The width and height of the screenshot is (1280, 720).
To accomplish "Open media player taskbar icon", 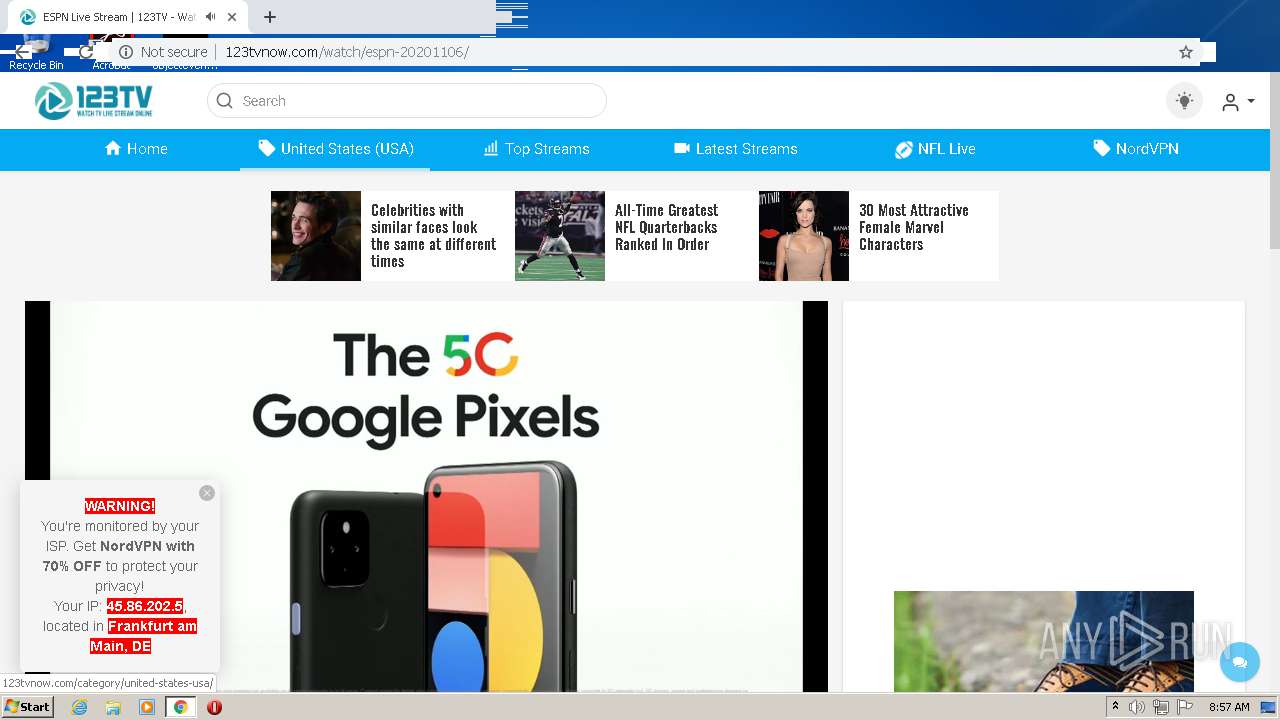I will tap(147, 707).
